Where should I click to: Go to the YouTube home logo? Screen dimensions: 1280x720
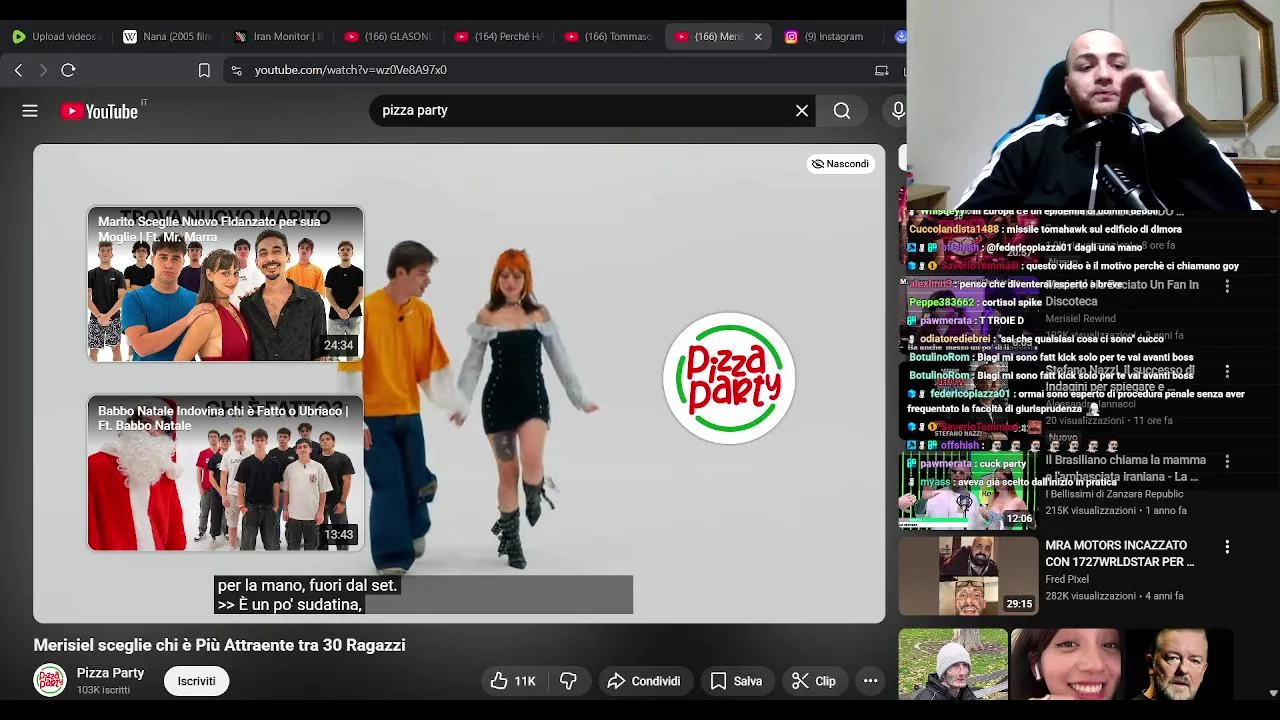coord(99,111)
